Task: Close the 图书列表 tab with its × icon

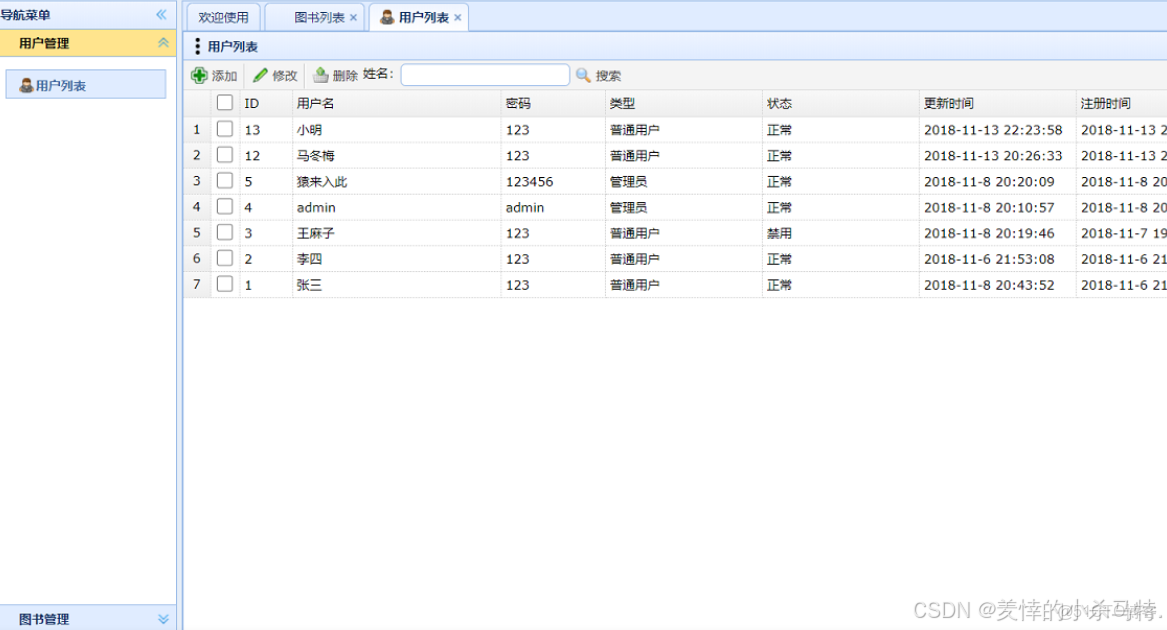Action: tap(354, 17)
